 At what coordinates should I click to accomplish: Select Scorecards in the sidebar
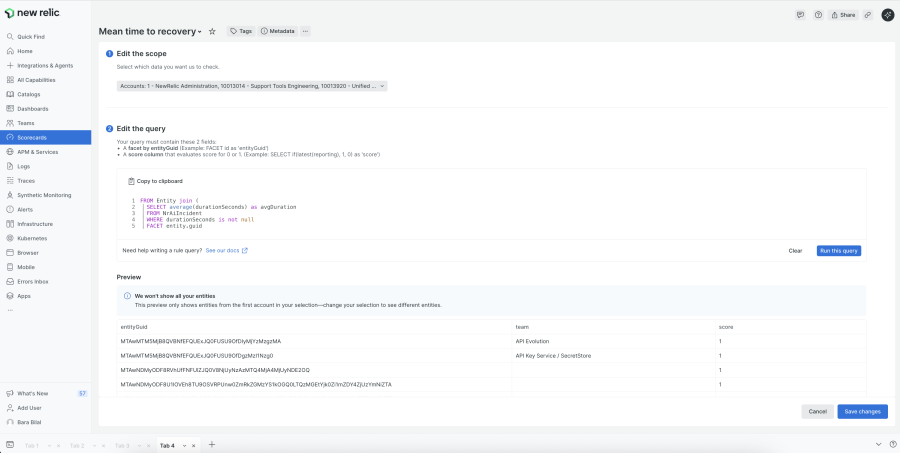pyautogui.click(x=45, y=137)
